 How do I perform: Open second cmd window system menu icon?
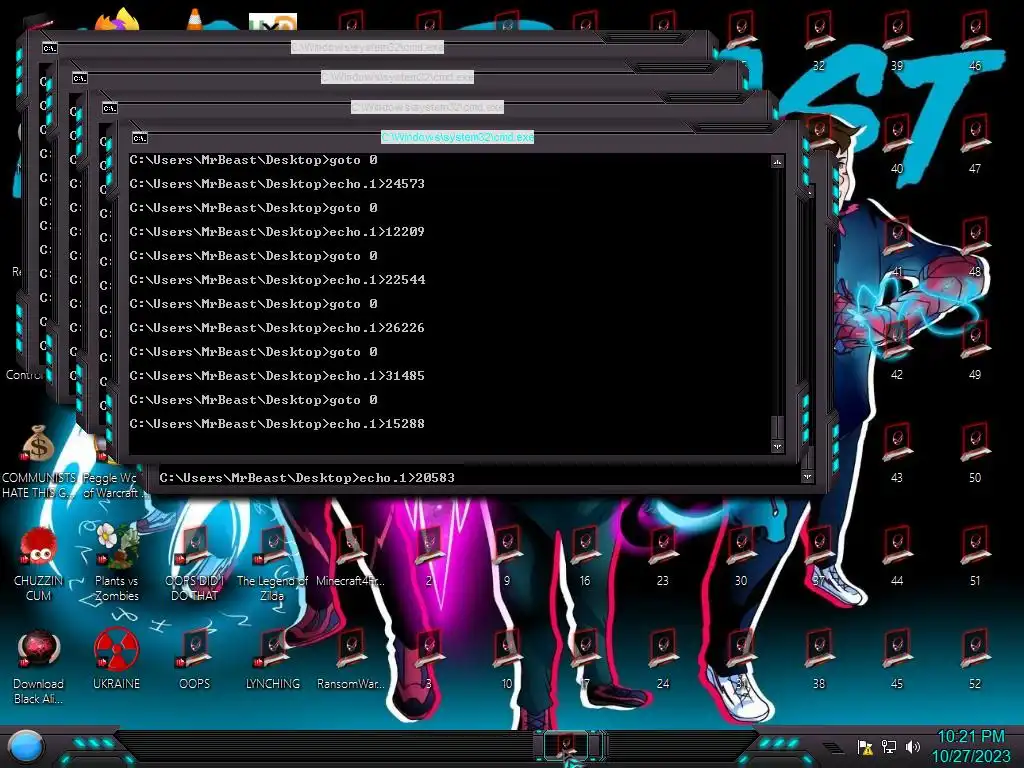[110, 108]
